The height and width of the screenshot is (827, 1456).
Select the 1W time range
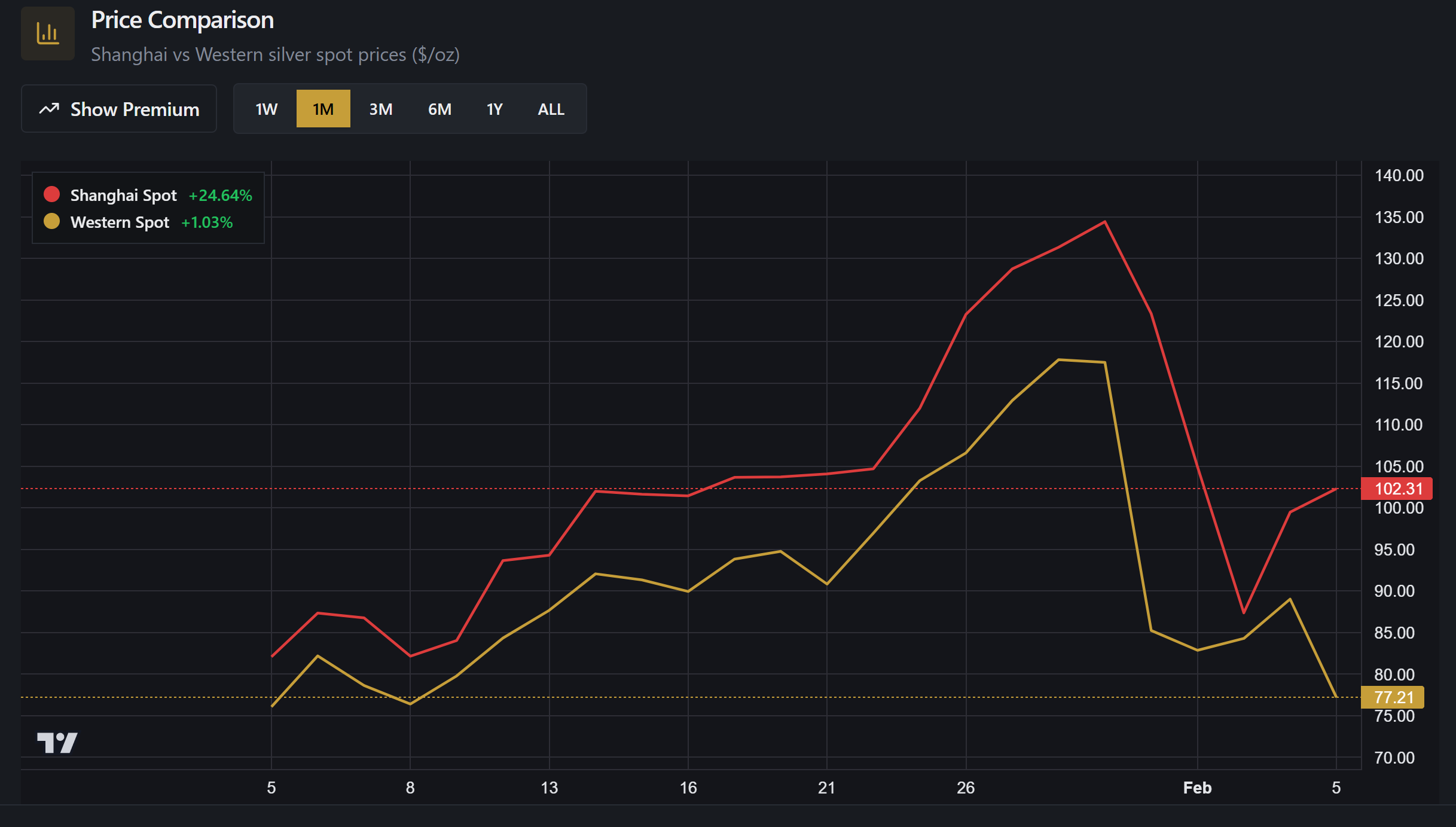(x=266, y=109)
